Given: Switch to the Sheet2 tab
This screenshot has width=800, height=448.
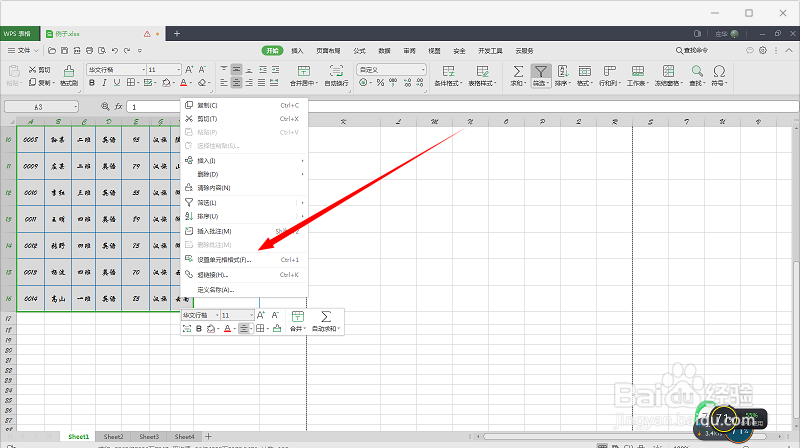Looking at the screenshot, I should click(113, 437).
